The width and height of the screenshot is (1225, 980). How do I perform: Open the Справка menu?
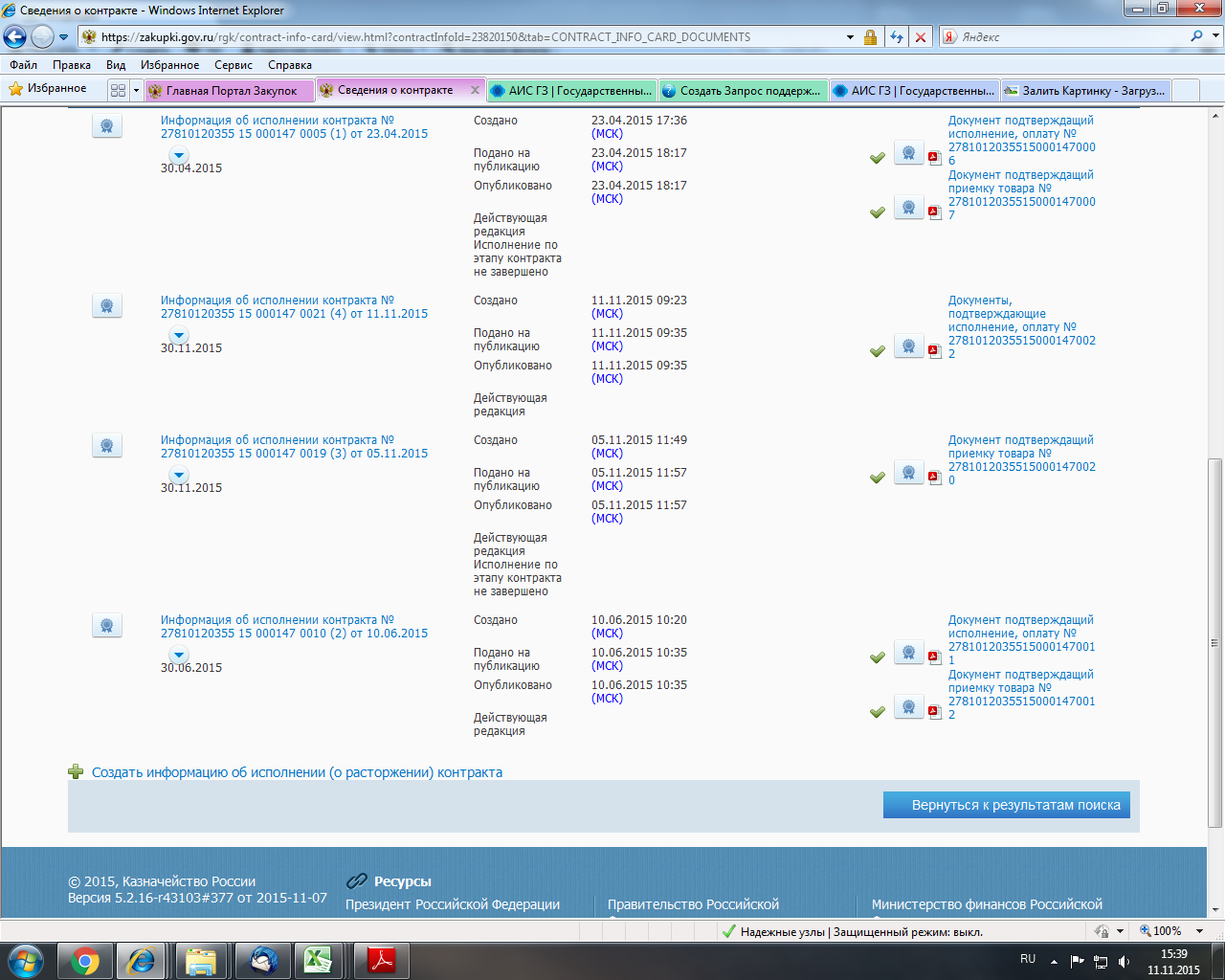tap(290, 65)
